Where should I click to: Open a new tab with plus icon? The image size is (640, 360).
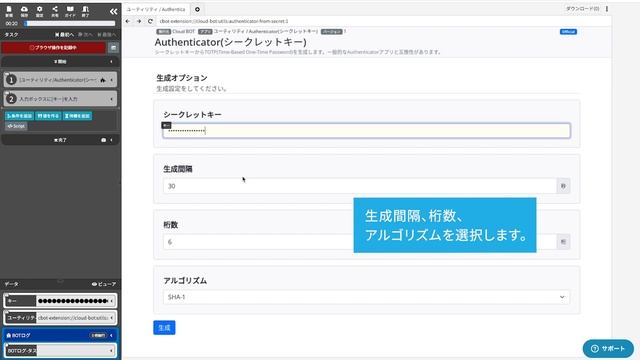tap(197, 9)
